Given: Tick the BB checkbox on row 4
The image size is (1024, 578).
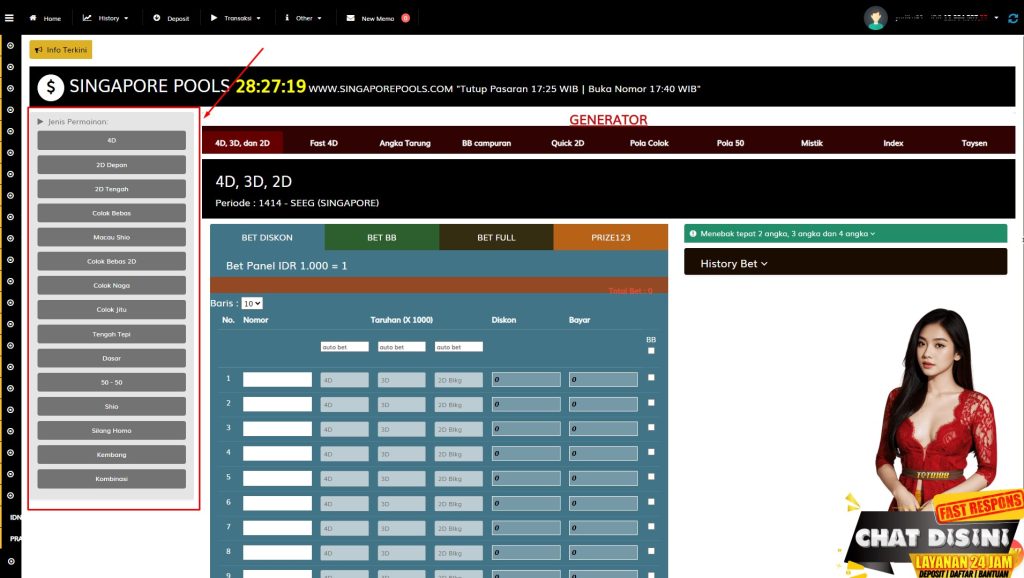Looking at the screenshot, I should [651, 452].
